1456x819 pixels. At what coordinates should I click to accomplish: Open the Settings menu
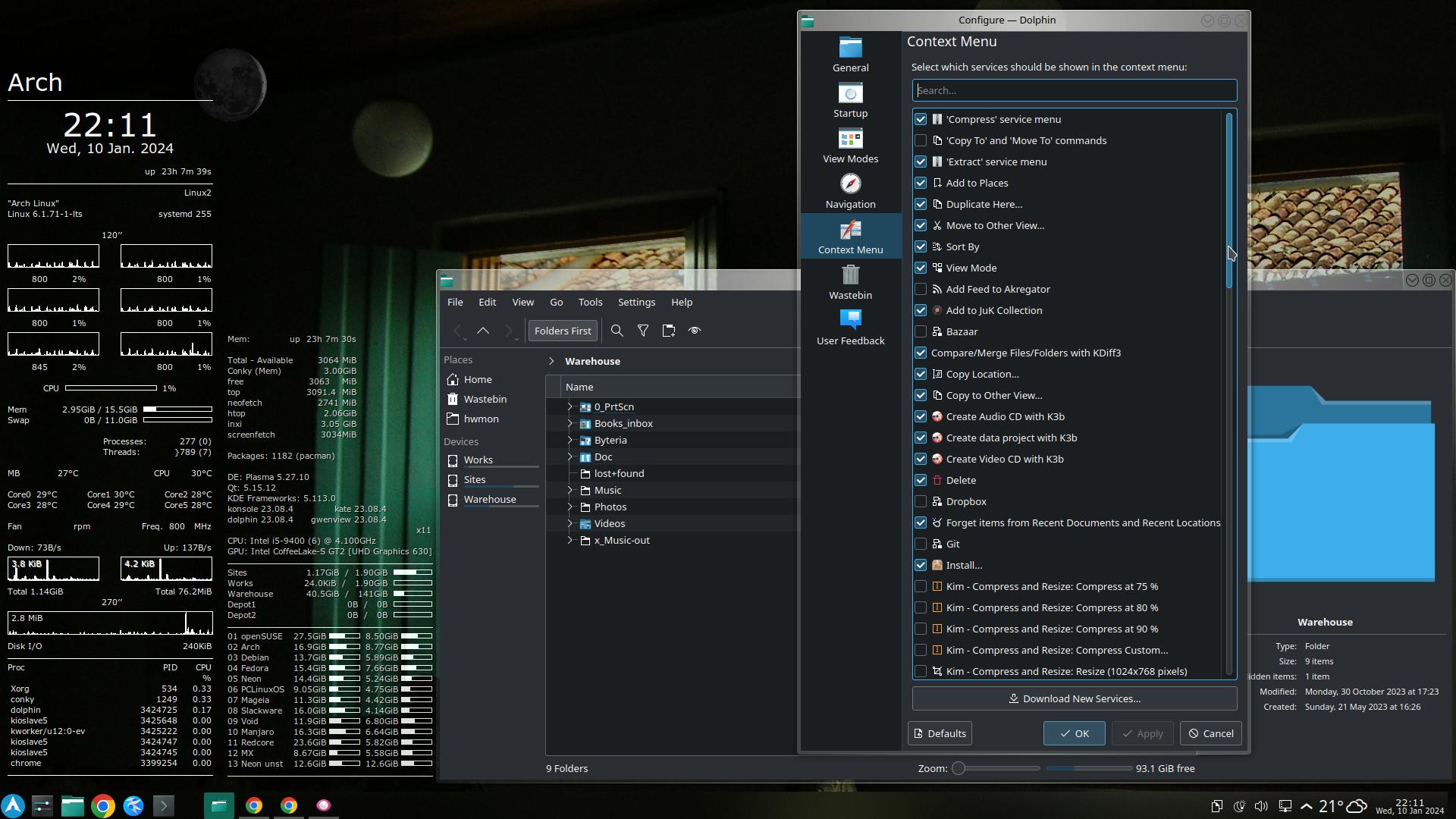[636, 302]
